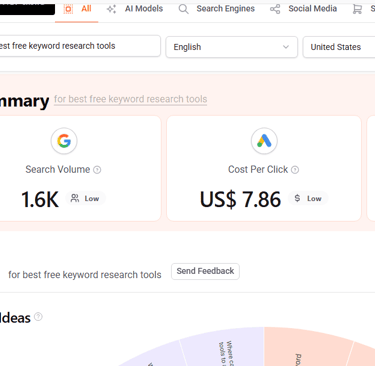Click the Cost Per Click info icon

[295, 170]
